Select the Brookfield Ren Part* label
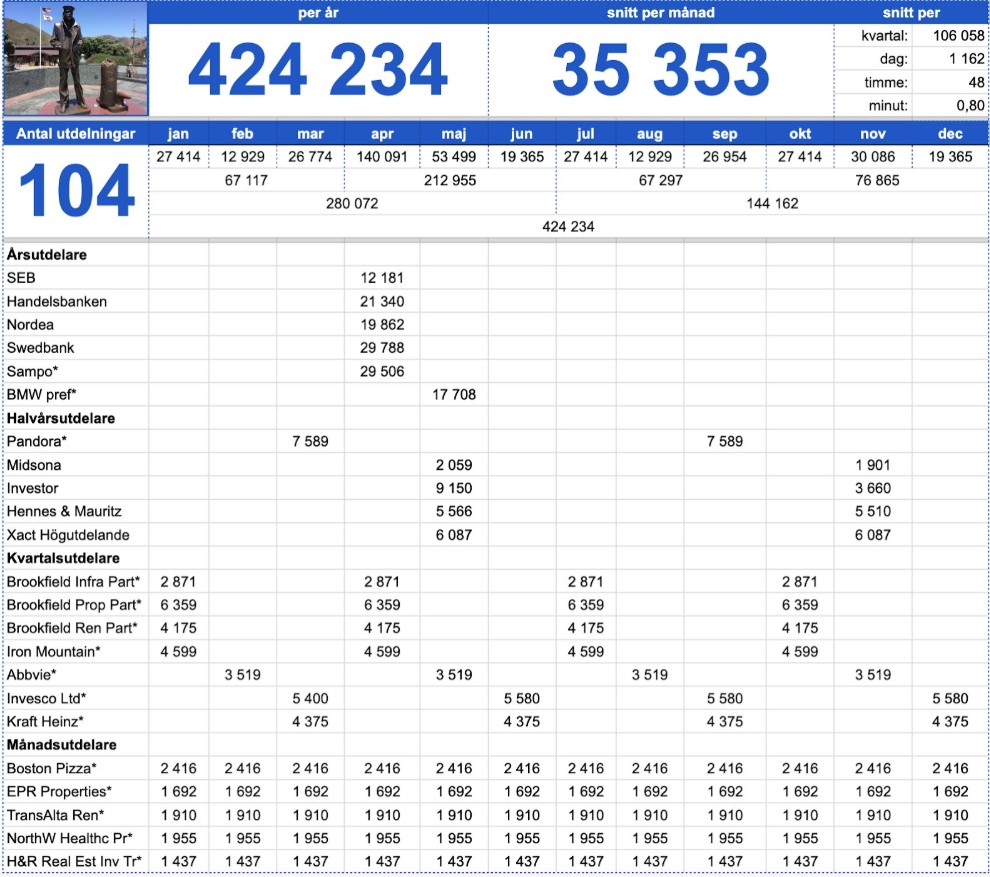 click(x=72, y=628)
